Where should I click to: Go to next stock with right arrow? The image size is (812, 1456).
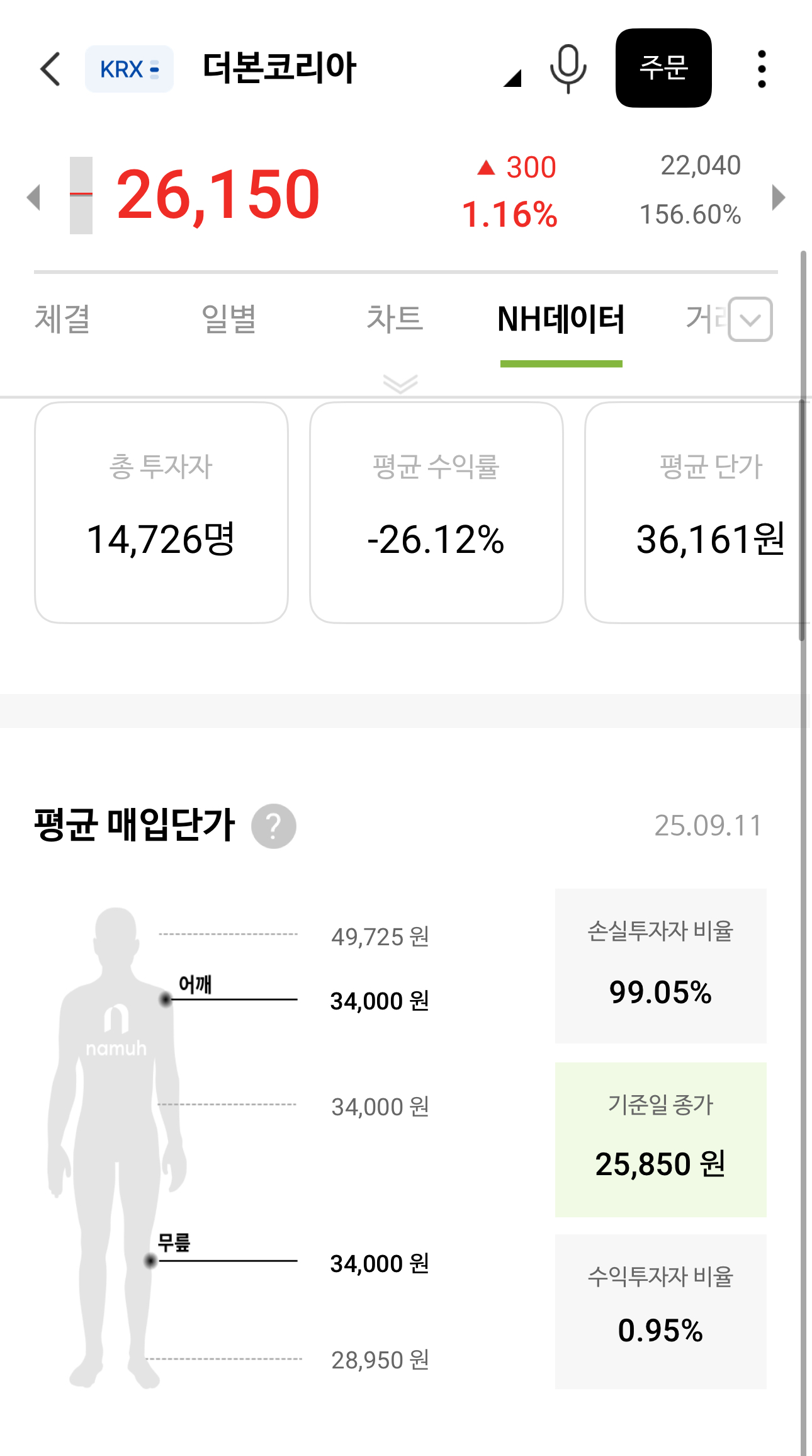click(x=779, y=196)
